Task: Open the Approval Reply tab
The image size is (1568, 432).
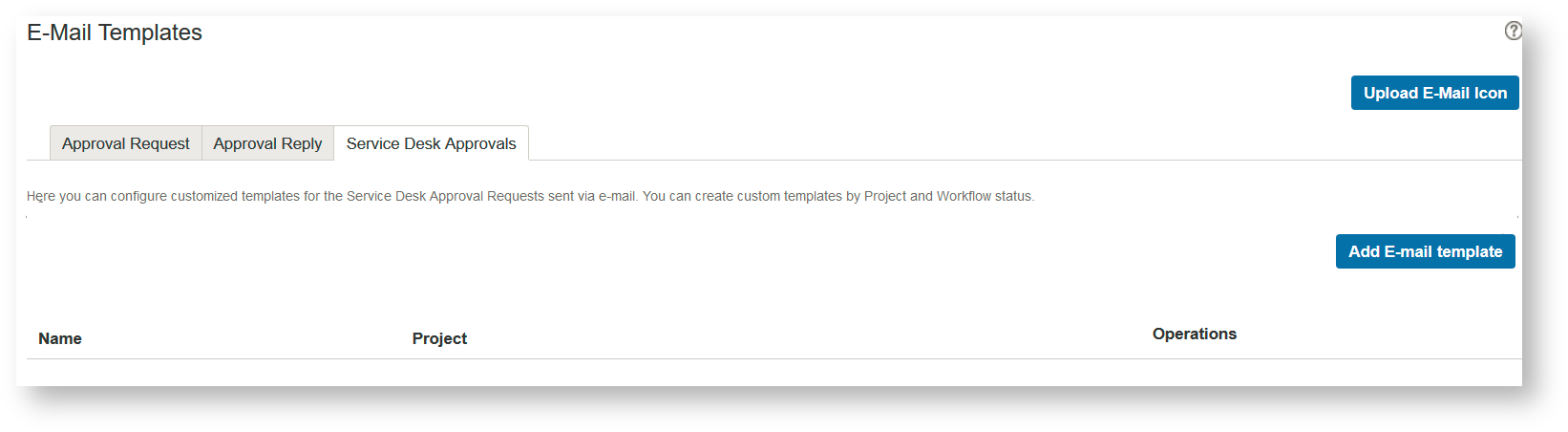Action: (x=267, y=143)
